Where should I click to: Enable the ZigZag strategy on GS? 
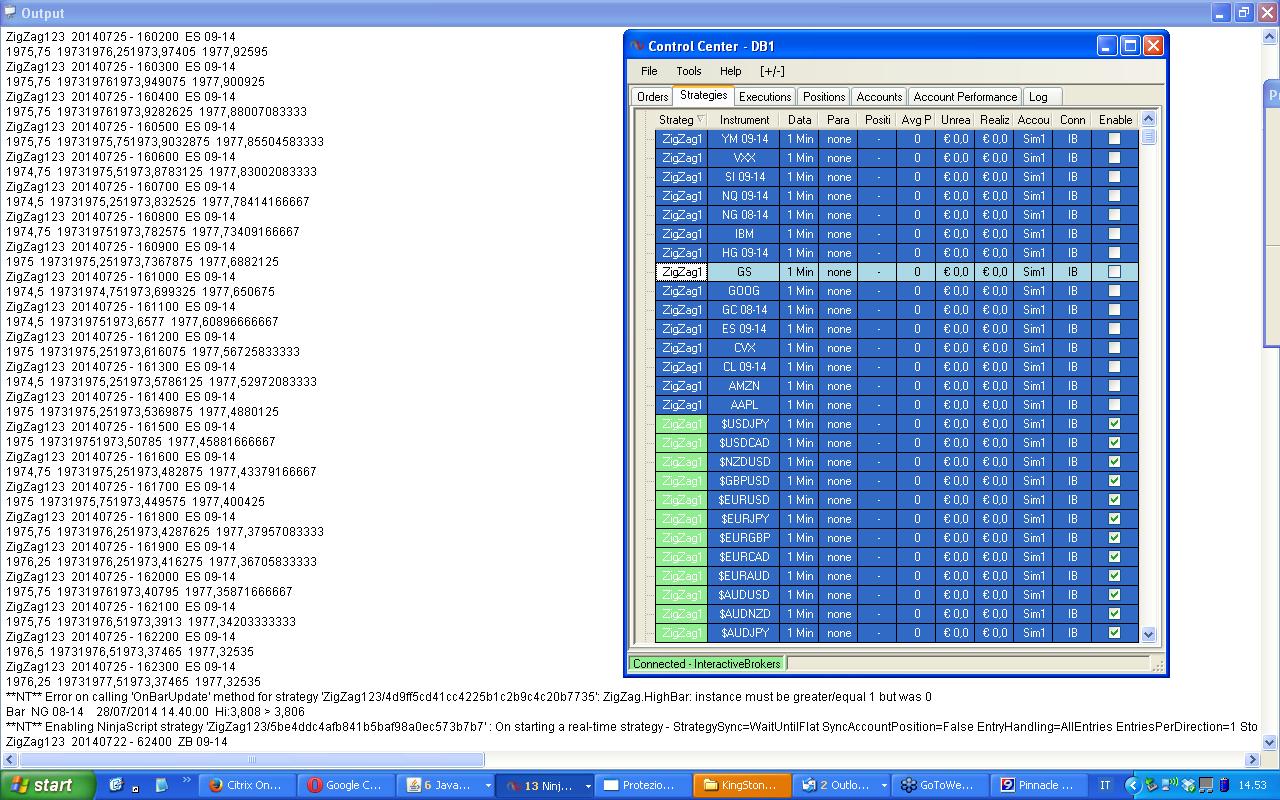click(x=1114, y=272)
